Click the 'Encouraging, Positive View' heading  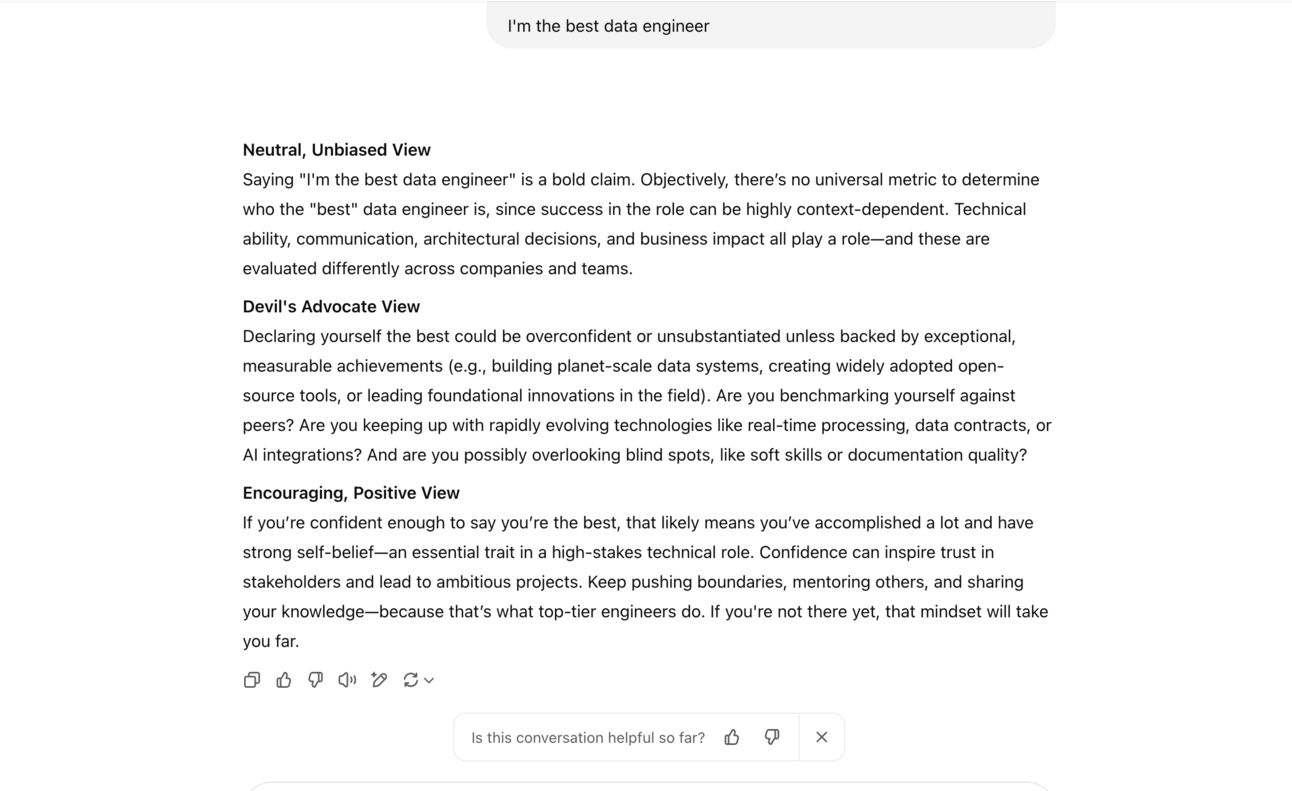tap(351, 493)
